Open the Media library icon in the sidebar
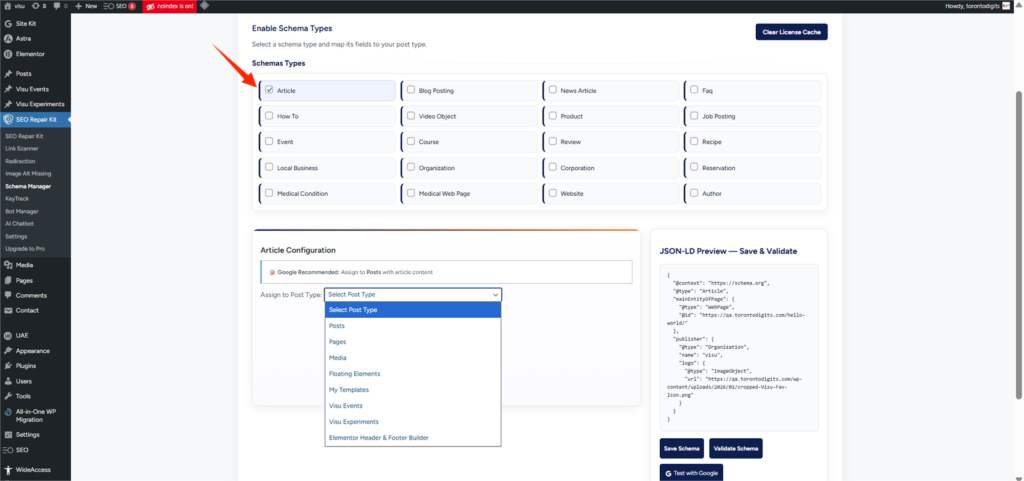Viewport: 1024px width, 481px height. (8, 265)
